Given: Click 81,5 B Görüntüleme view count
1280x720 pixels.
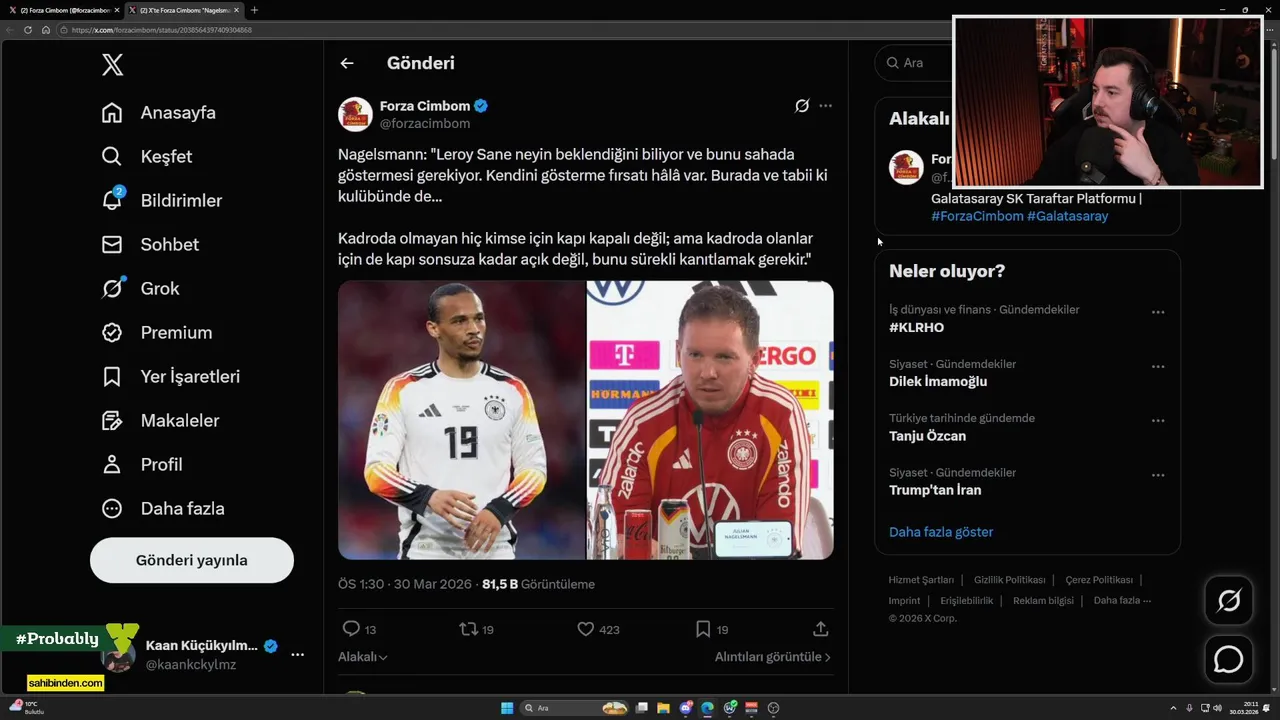Looking at the screenshot, I should [x=538, y=584].
